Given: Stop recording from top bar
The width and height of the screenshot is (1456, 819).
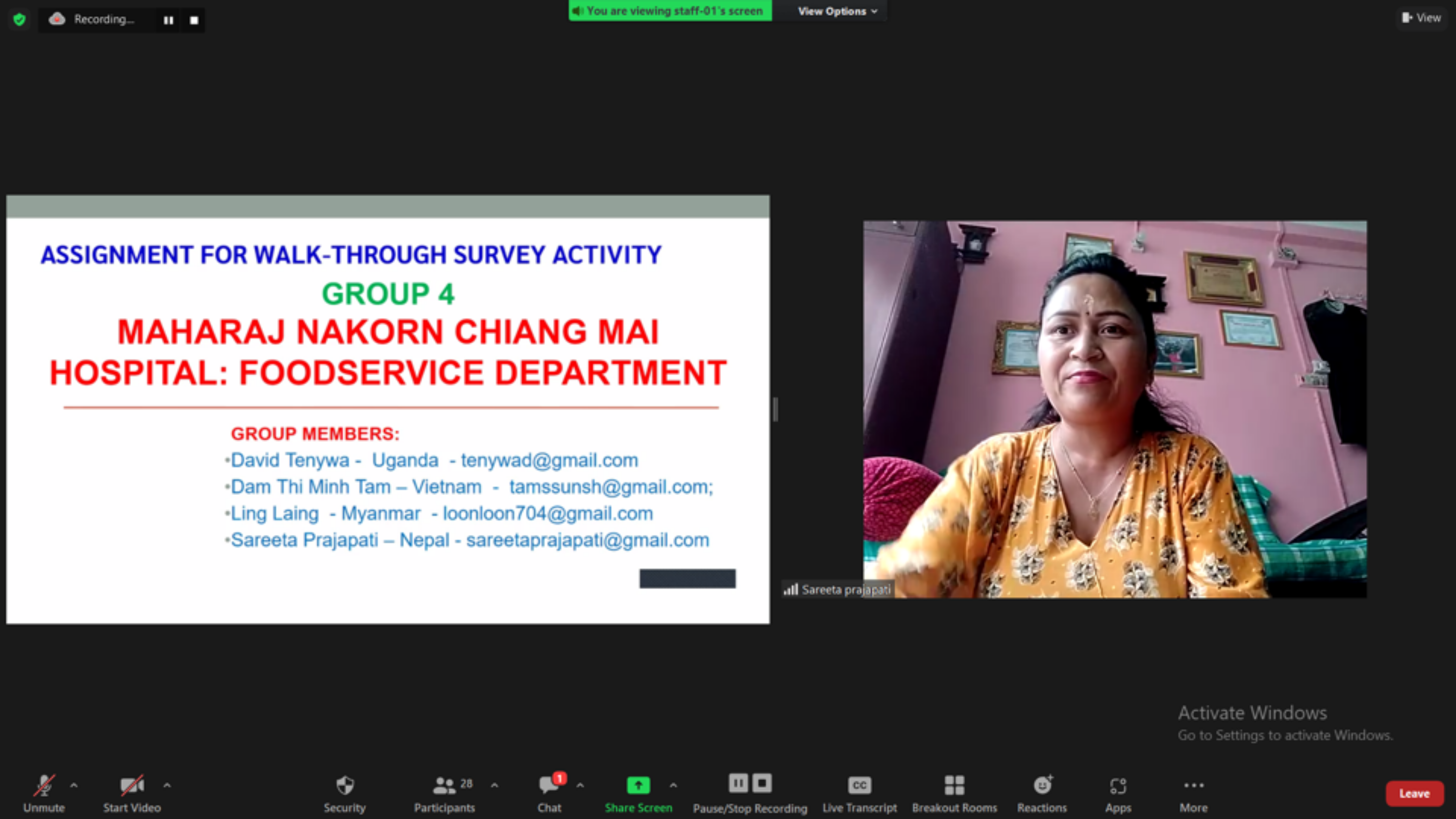Looking at the screenshot, I should [x=194, y=20].
